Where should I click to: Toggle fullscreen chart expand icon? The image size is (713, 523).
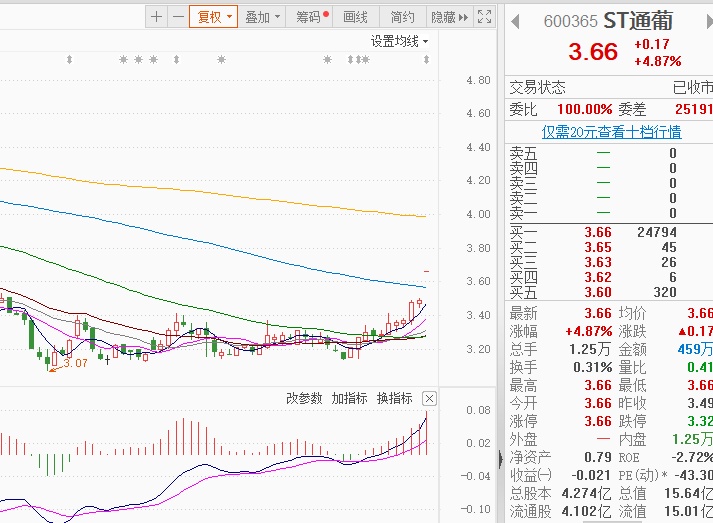click(484, 17)
